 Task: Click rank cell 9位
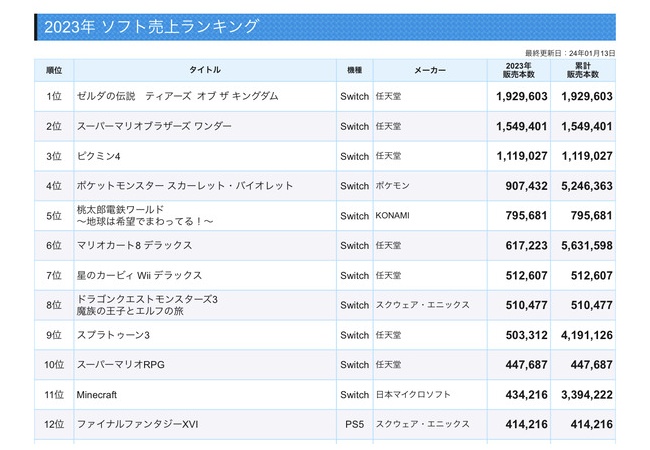54,335
